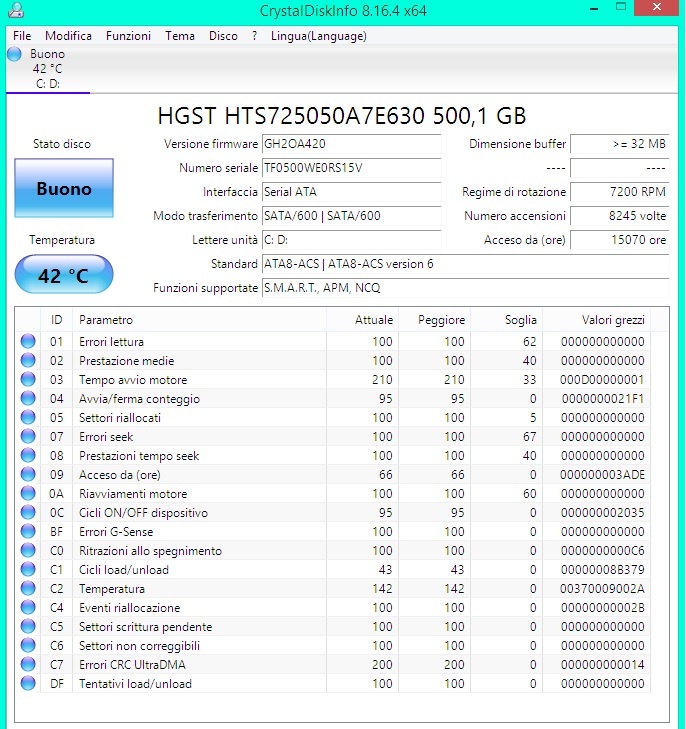
Task: Click the Valori grezzi column header
Action: click(x=596, y=320)
